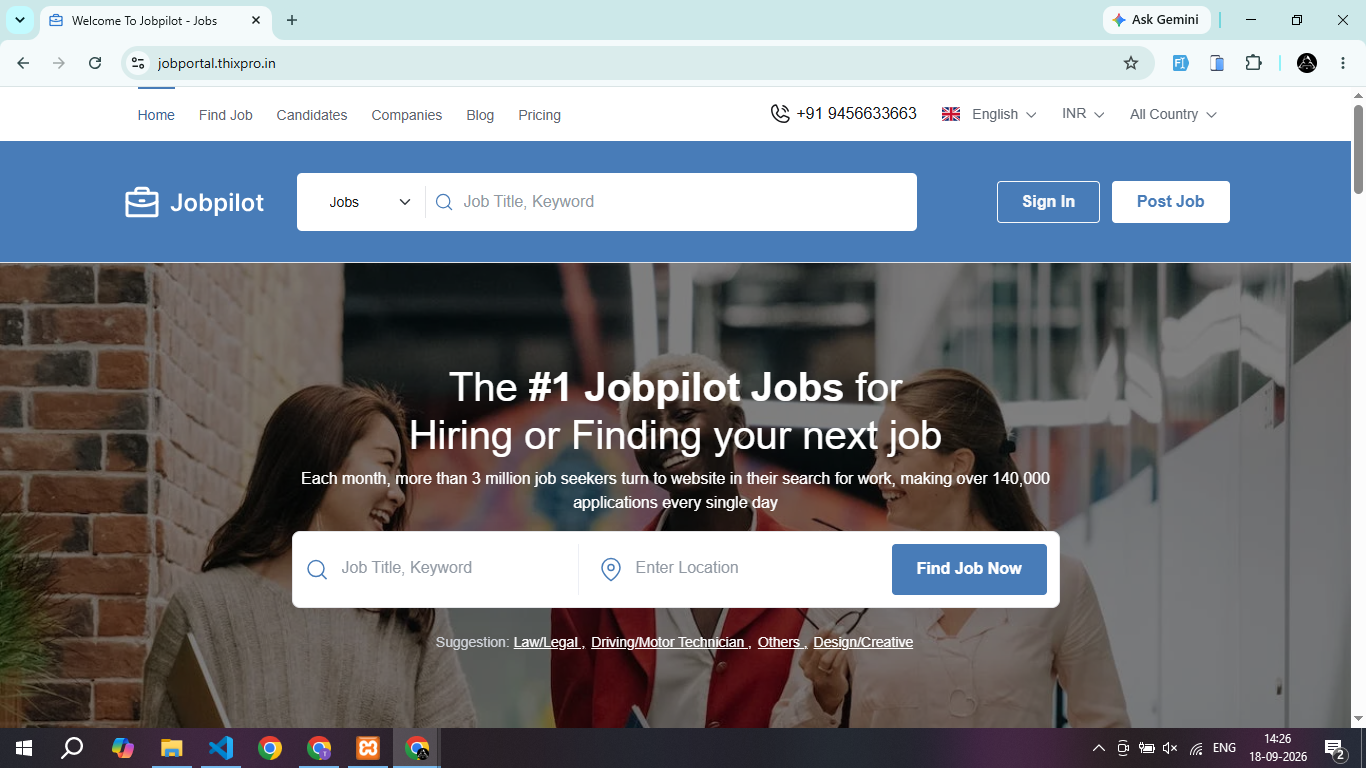Click the UK flag language icon

pos(951,114)
